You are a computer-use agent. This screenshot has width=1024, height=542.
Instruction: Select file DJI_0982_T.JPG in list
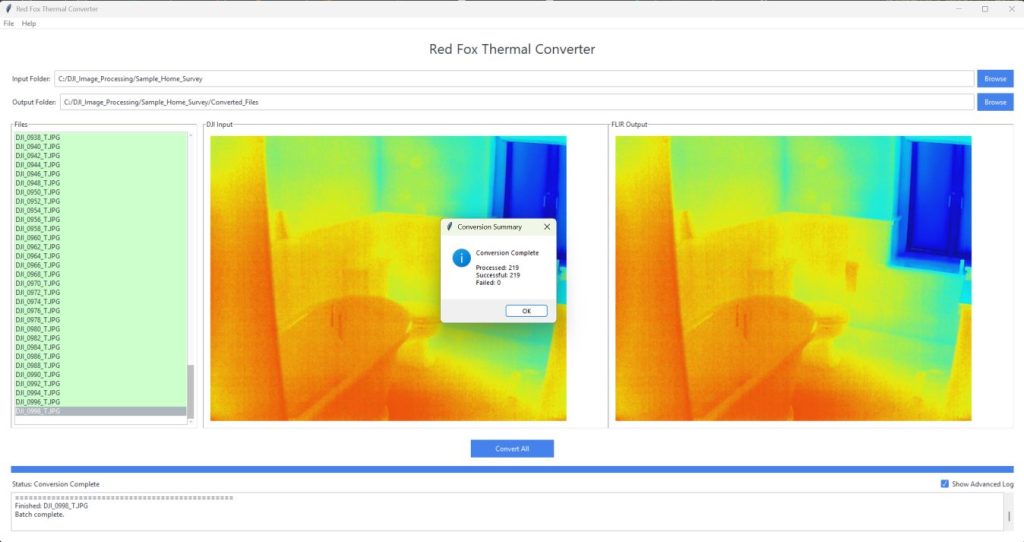tap(100, 338)
